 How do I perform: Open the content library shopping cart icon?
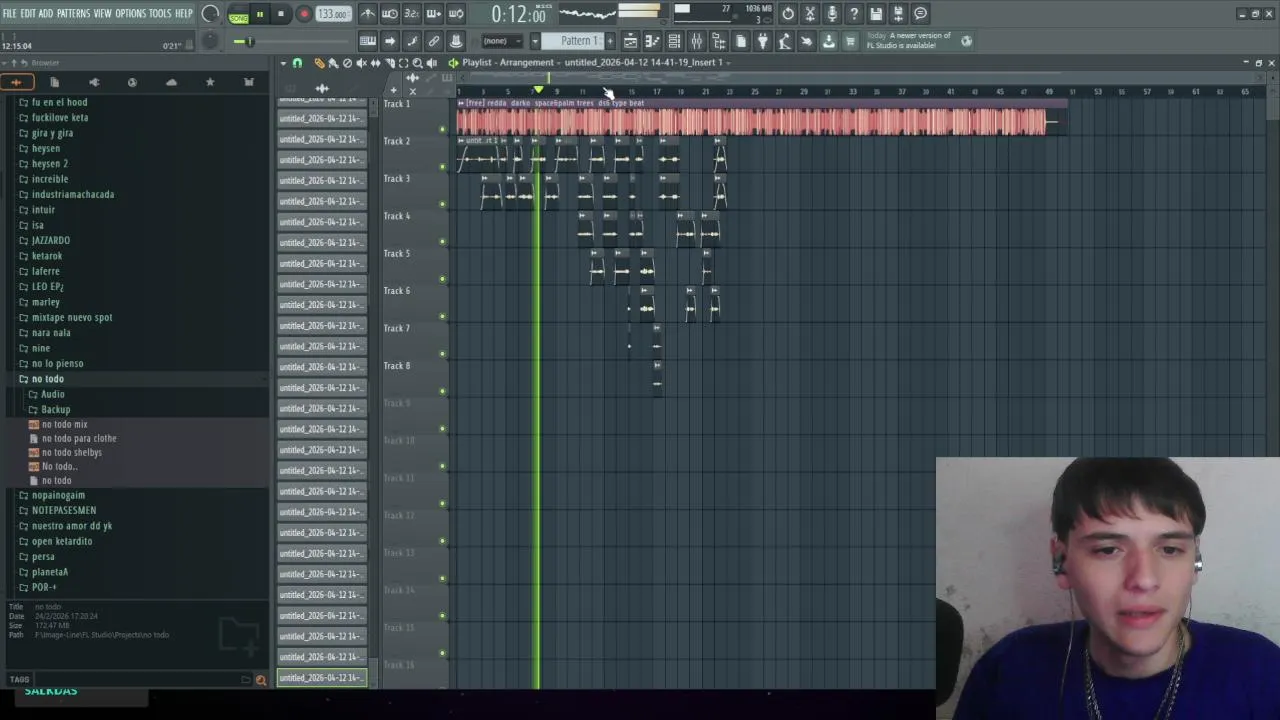point(850,41)
